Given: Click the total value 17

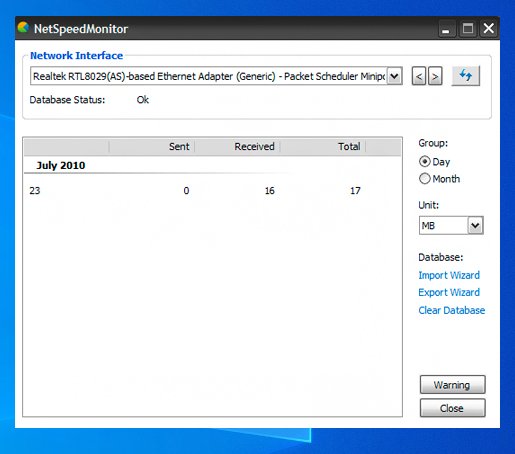Looking at the screenshot, I should tap(355, 191).
